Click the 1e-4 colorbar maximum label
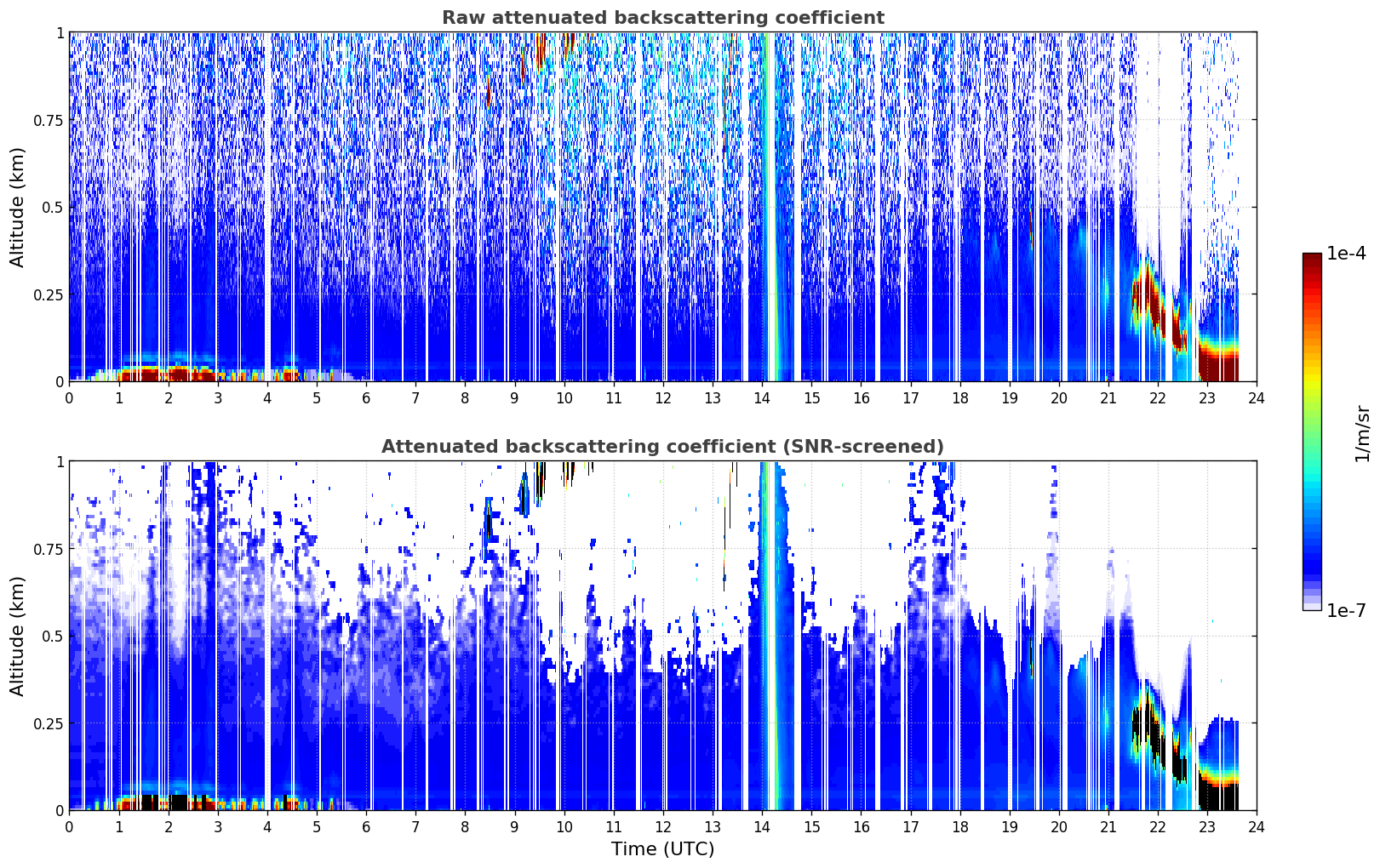The height and width of the screenshot is (868, 1380). click(1346, 254)
